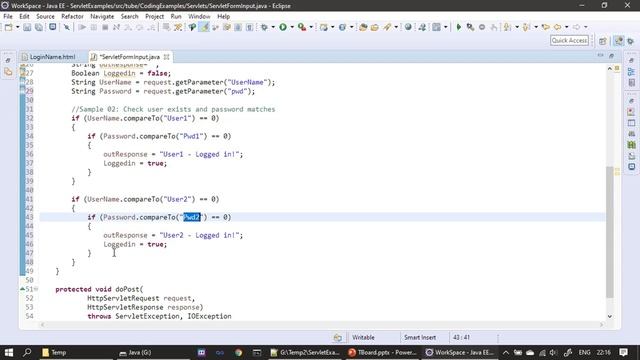Viewport: 640px width, 360px height.
Task: Click the Last Edit Location icon
Action: tap(545, 27)
